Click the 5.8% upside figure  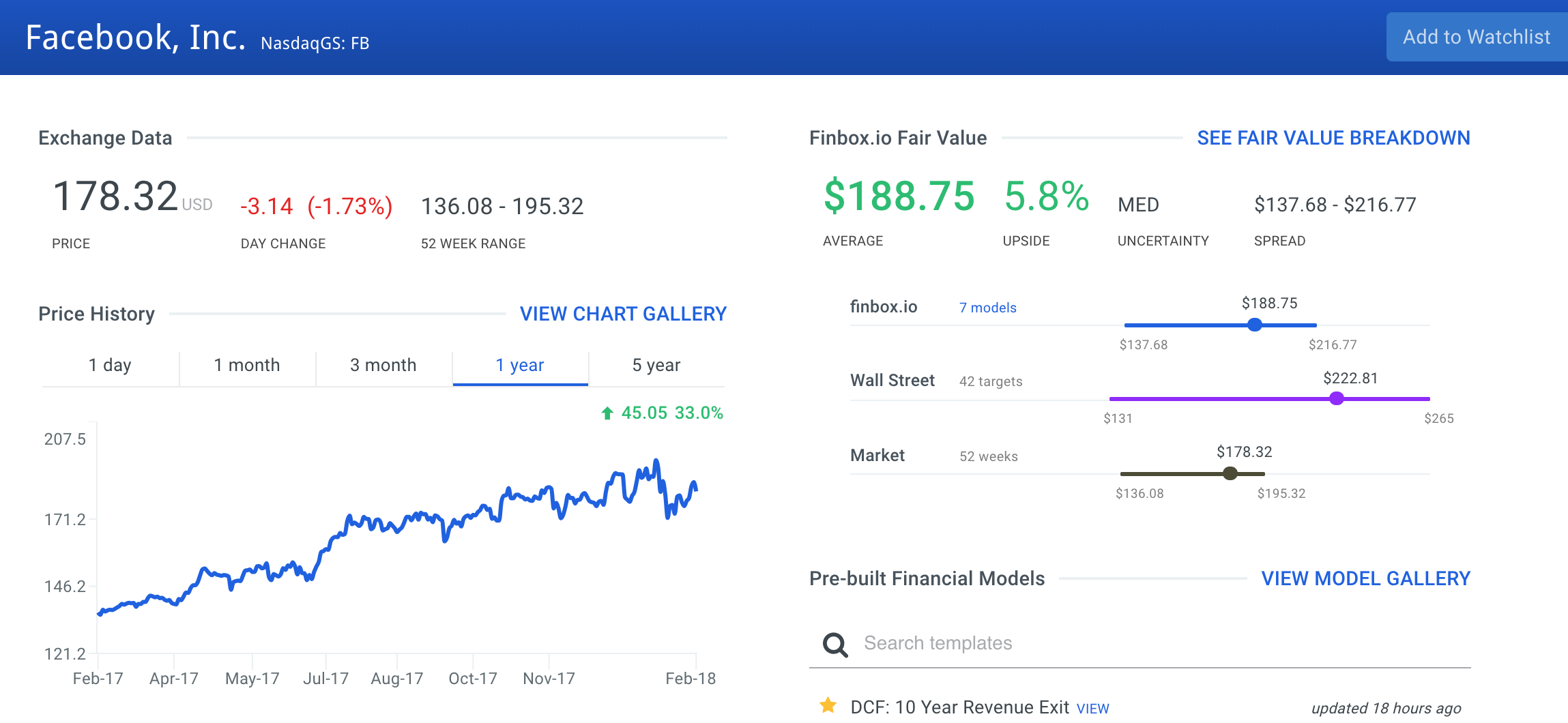coord(1046,196)
